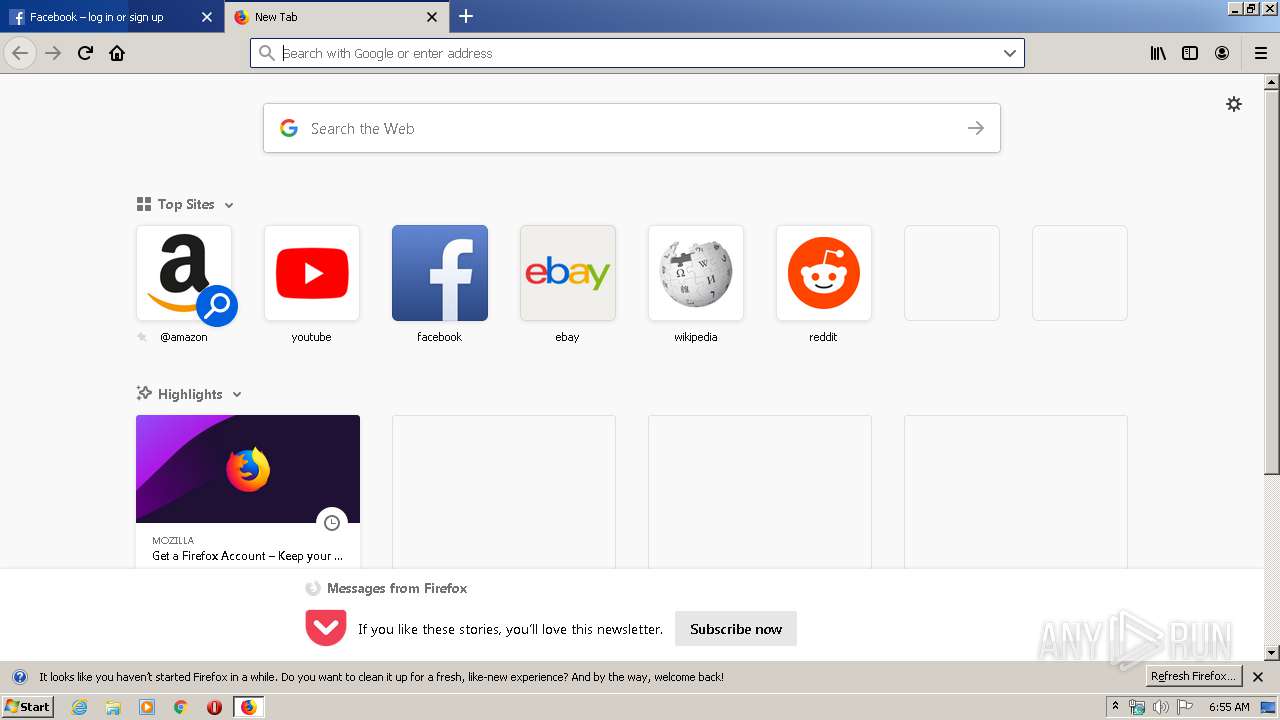Show sidebars icon in toolbar
This screenshot has height=720, width=1280.
[1190, 53]
